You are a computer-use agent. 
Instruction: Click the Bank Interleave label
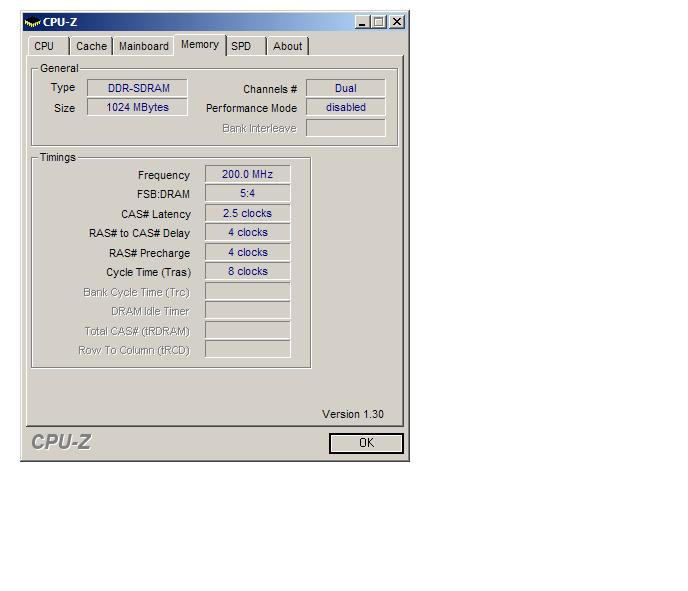click(259, 128)
